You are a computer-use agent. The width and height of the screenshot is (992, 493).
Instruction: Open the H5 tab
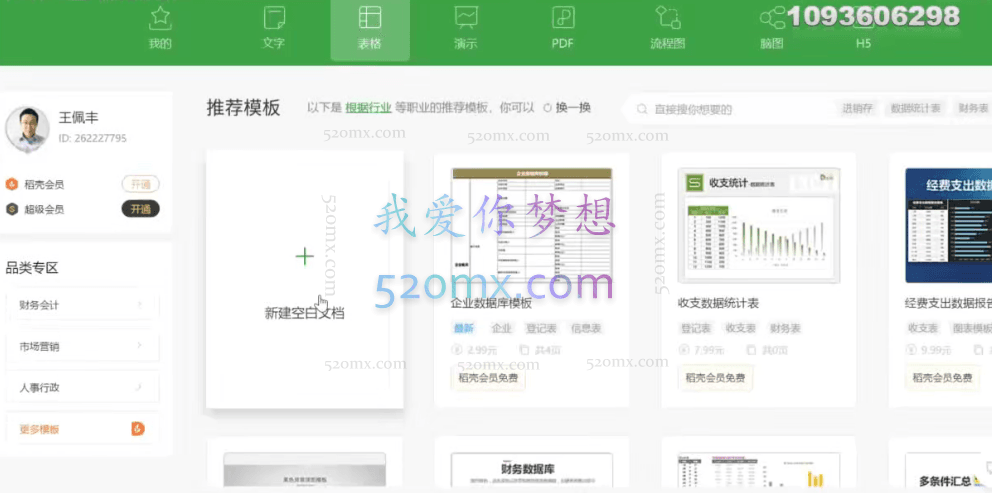[863, 44]
